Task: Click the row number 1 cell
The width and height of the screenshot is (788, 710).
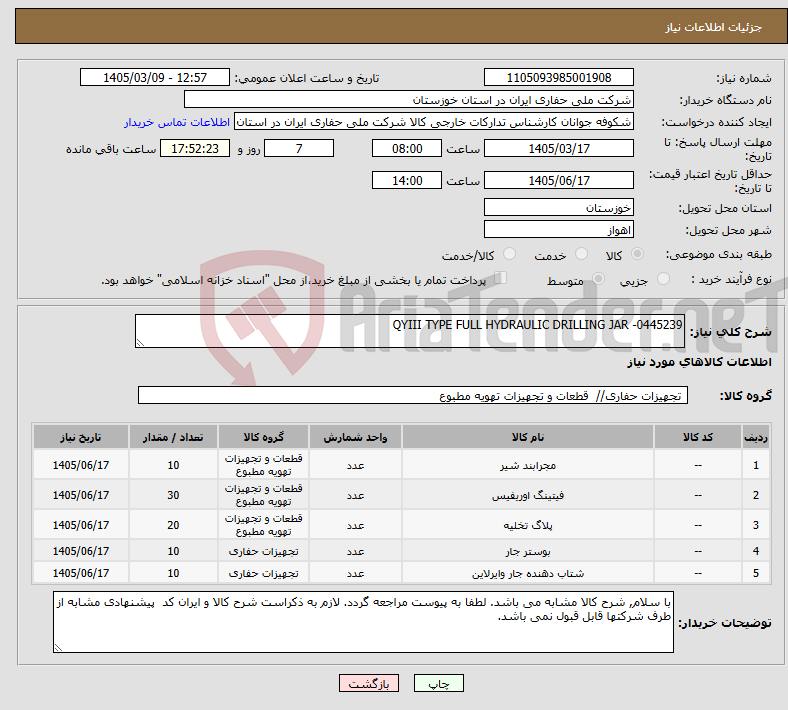Action: [755, 465]
